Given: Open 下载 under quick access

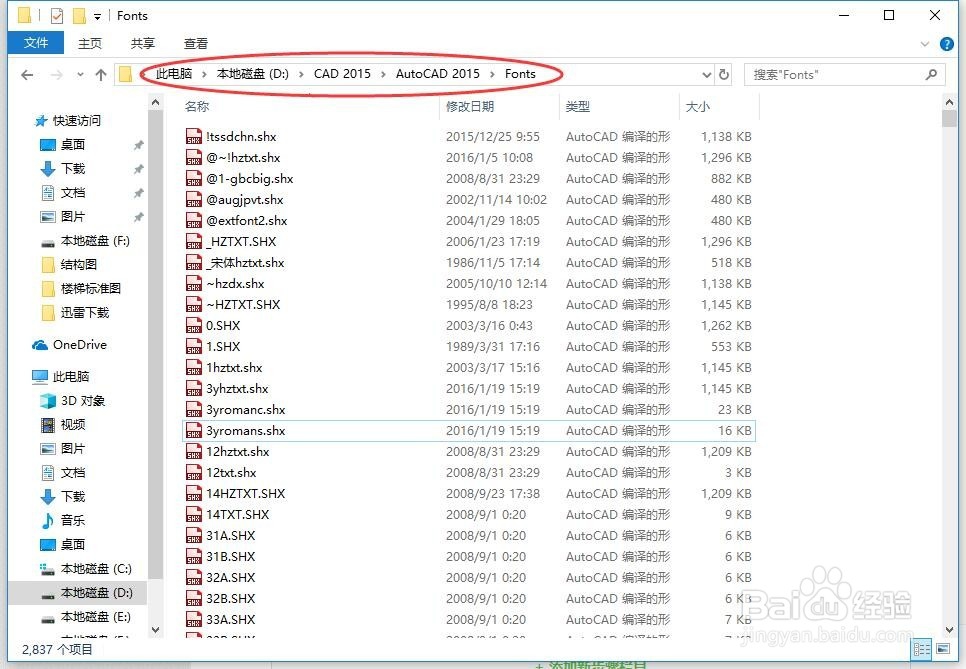Looking at the screenshot, I should pos(73,168).
